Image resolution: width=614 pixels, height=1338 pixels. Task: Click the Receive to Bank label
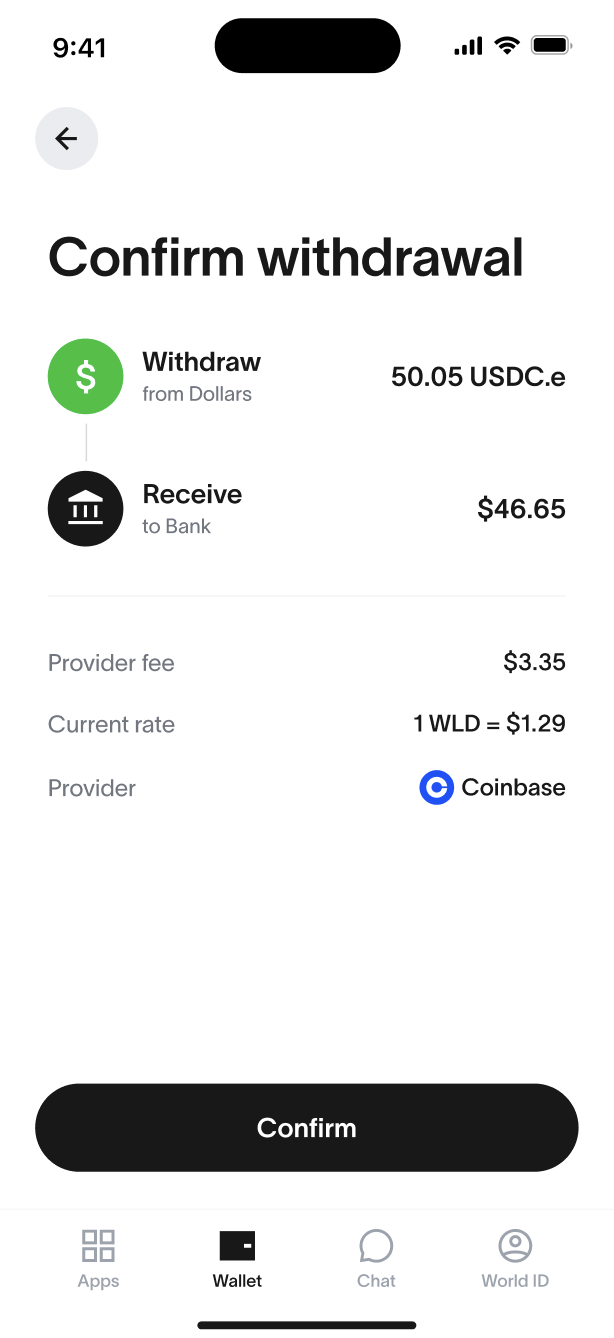192,509
